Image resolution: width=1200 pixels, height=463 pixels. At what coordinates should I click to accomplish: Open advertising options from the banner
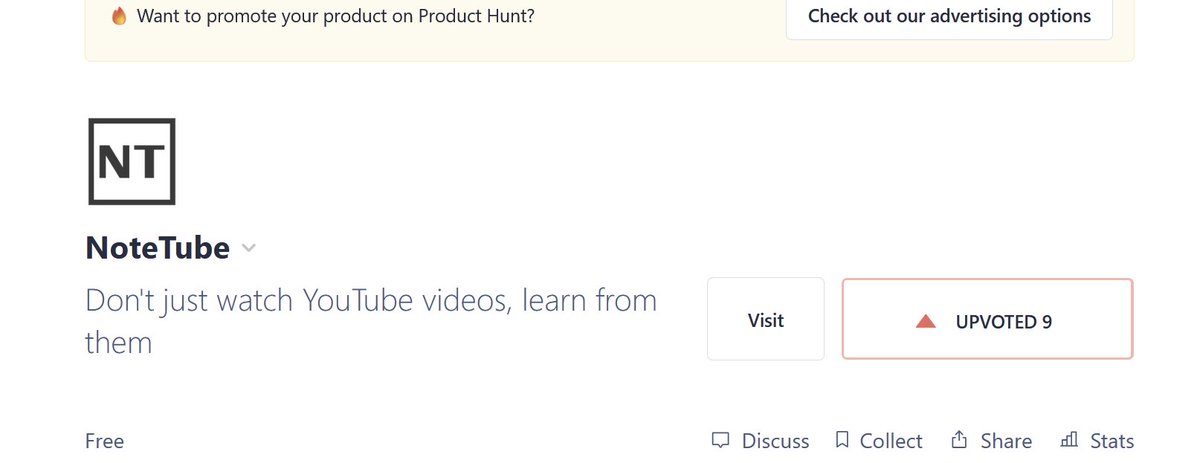point(949,16)
